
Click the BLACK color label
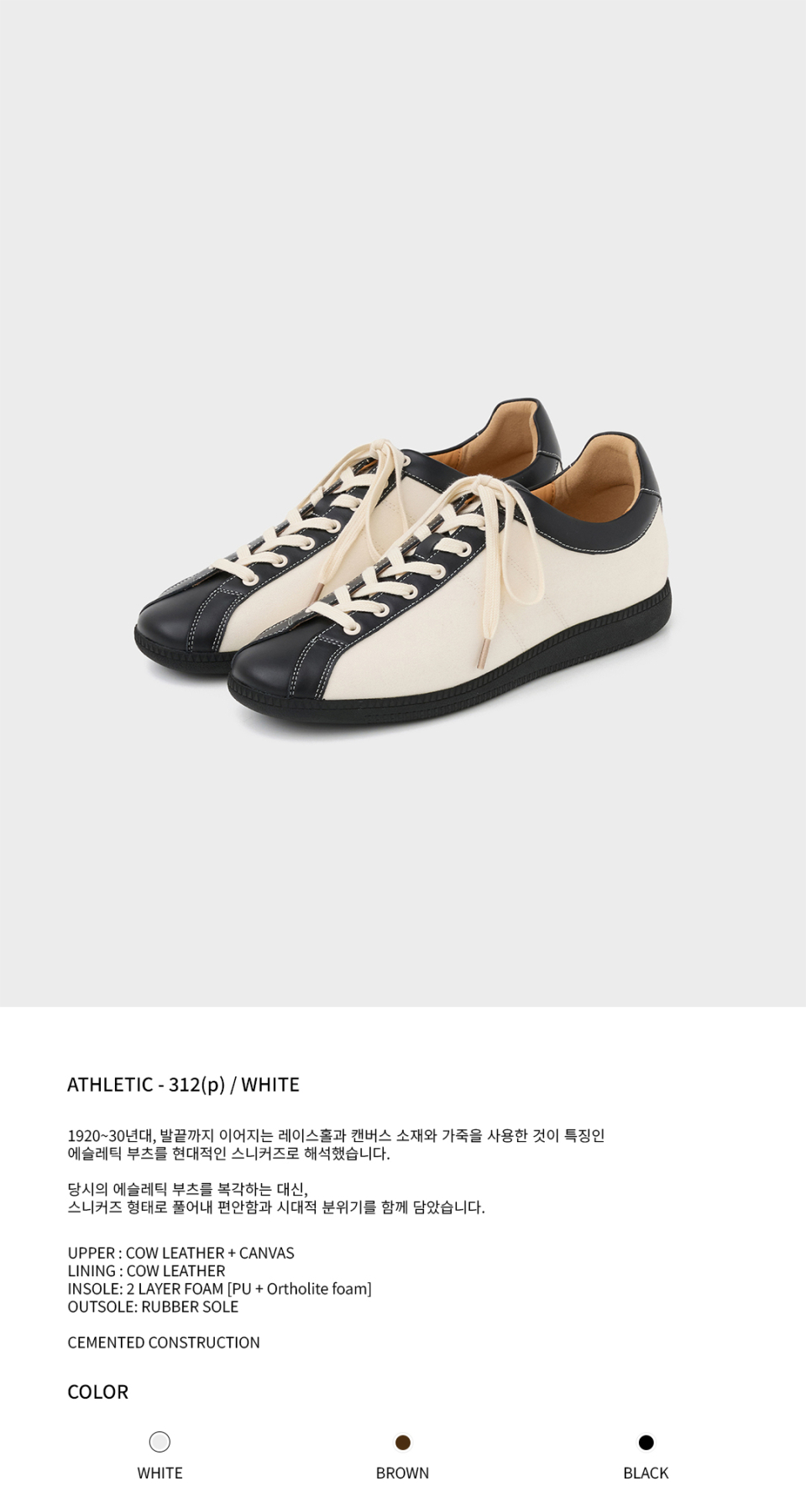point(646,1473)
